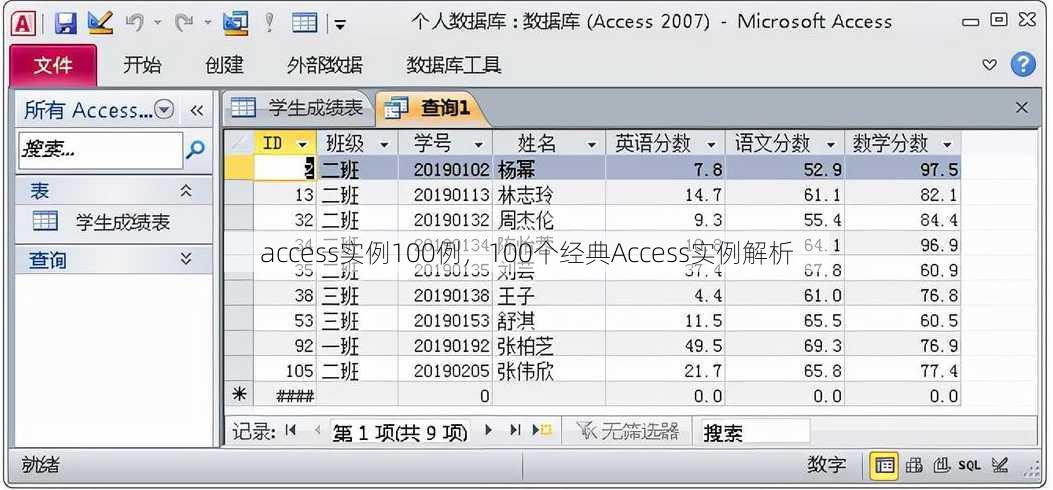Open the 数学分数 column filter dropdown
The width and height of the screenshot is (1053, 490).
(x=947, y=144)
